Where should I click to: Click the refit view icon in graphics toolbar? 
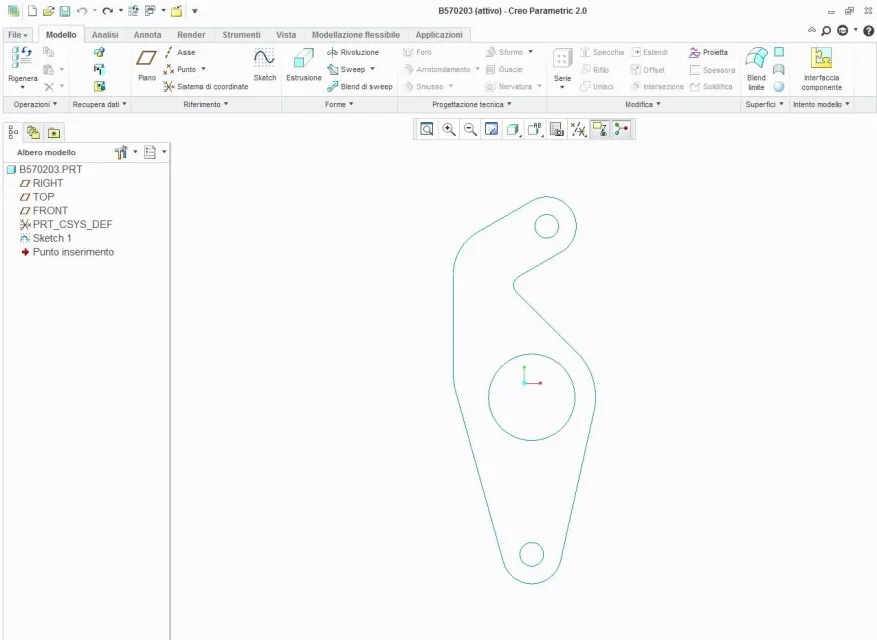(427, 129)
